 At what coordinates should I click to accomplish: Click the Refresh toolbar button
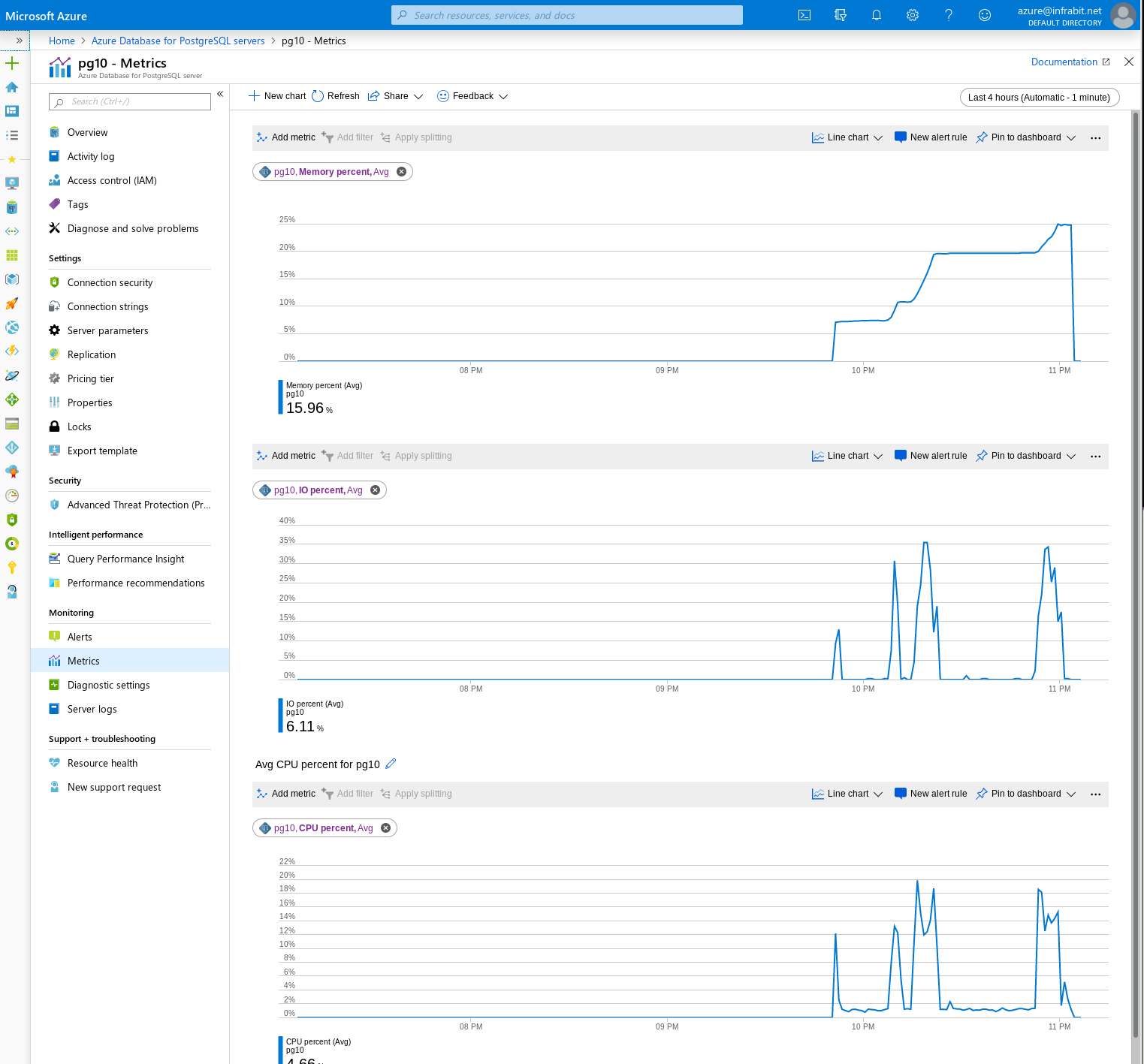pos(336,96)
